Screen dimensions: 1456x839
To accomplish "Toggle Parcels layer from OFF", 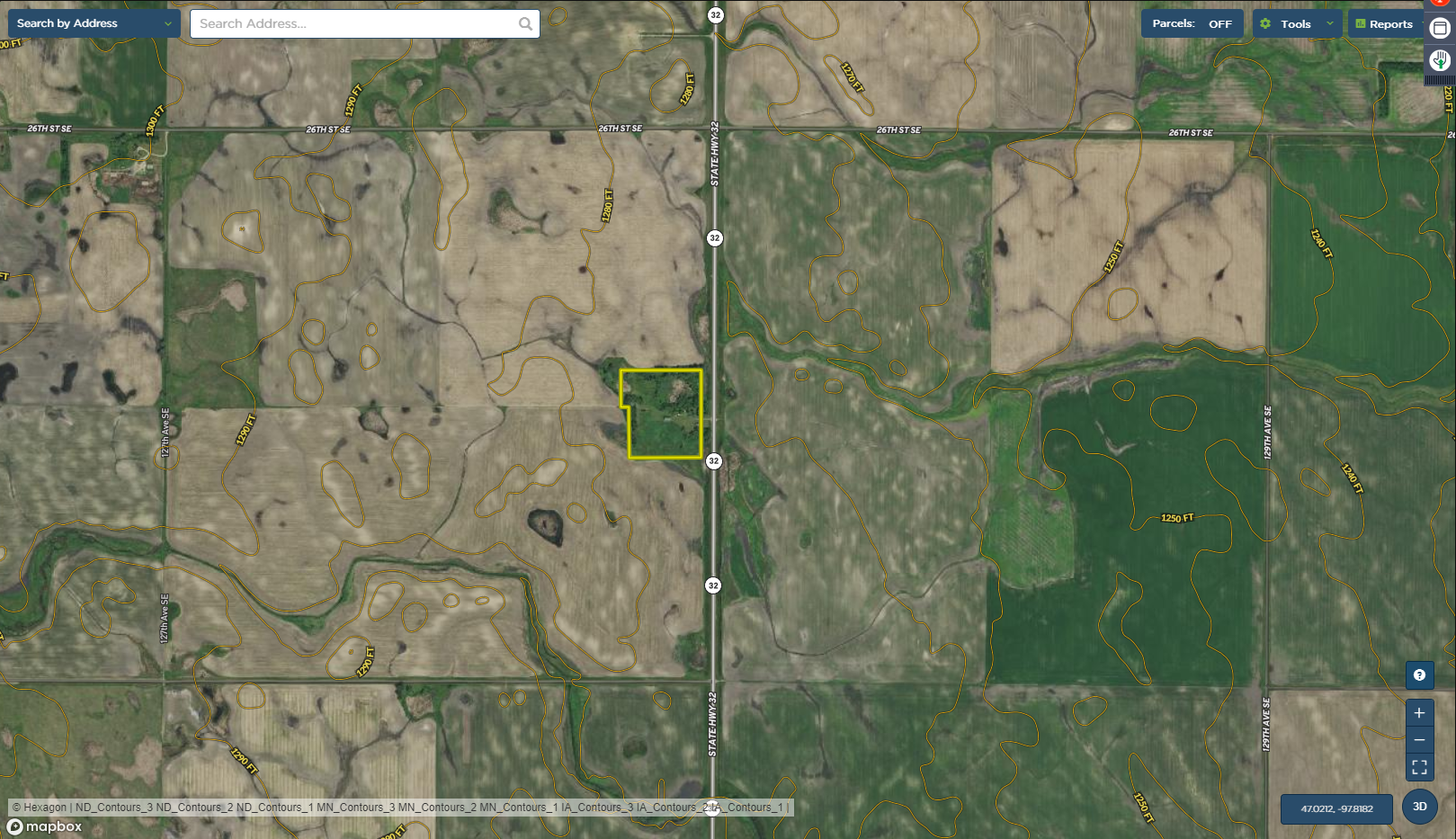I will tap(1192, 24).
